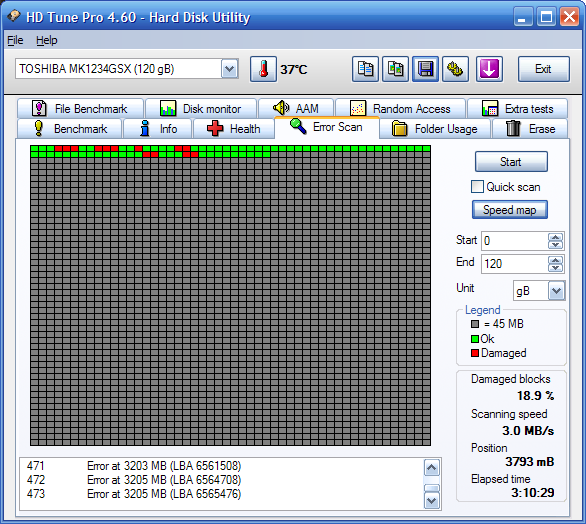This screenshot has width=586, height=524.
Task: Toggle the Speed map button
Action: [x=510, y=210]
